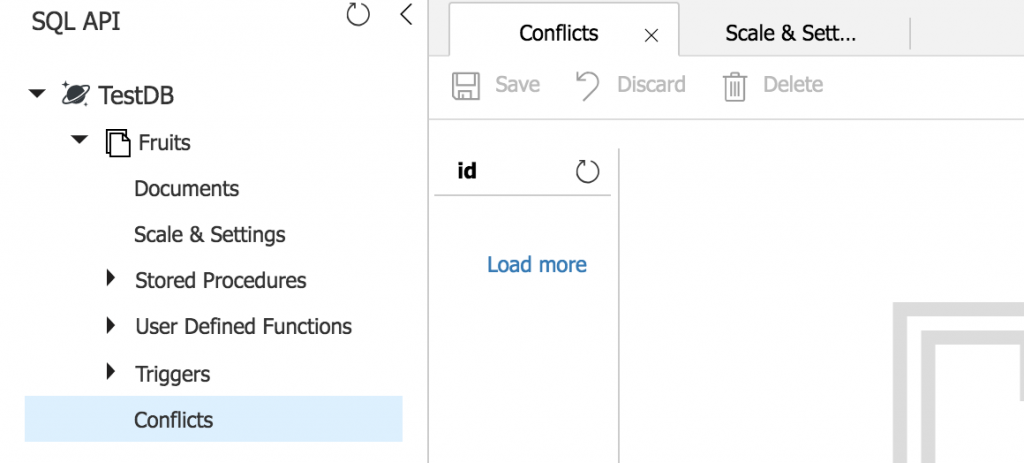The width and height of the screenshot is (1024, 463).
Task: Open Scale & Settings in the tree
Action: click(x=209, y=235)
